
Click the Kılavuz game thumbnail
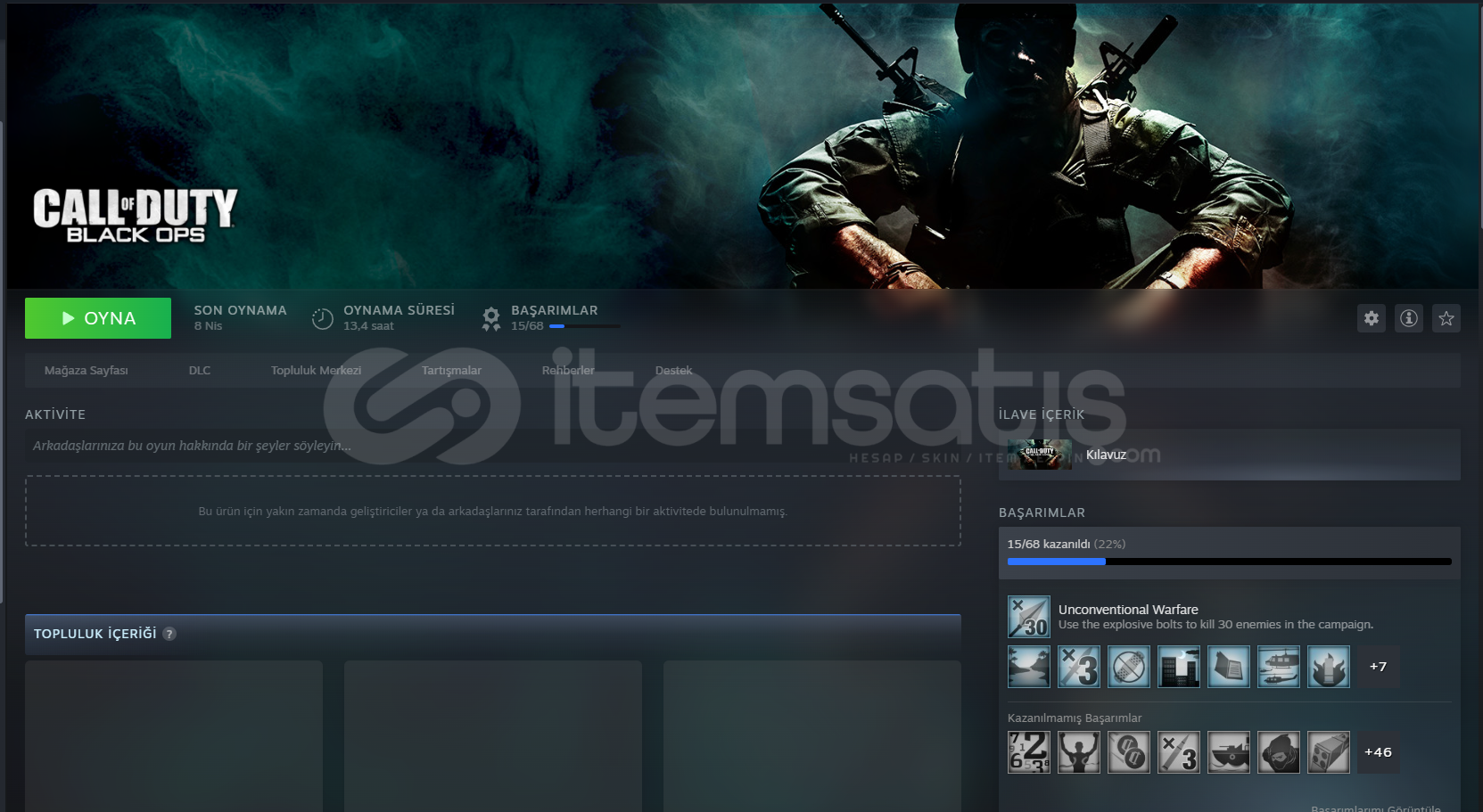point(1040,455)
